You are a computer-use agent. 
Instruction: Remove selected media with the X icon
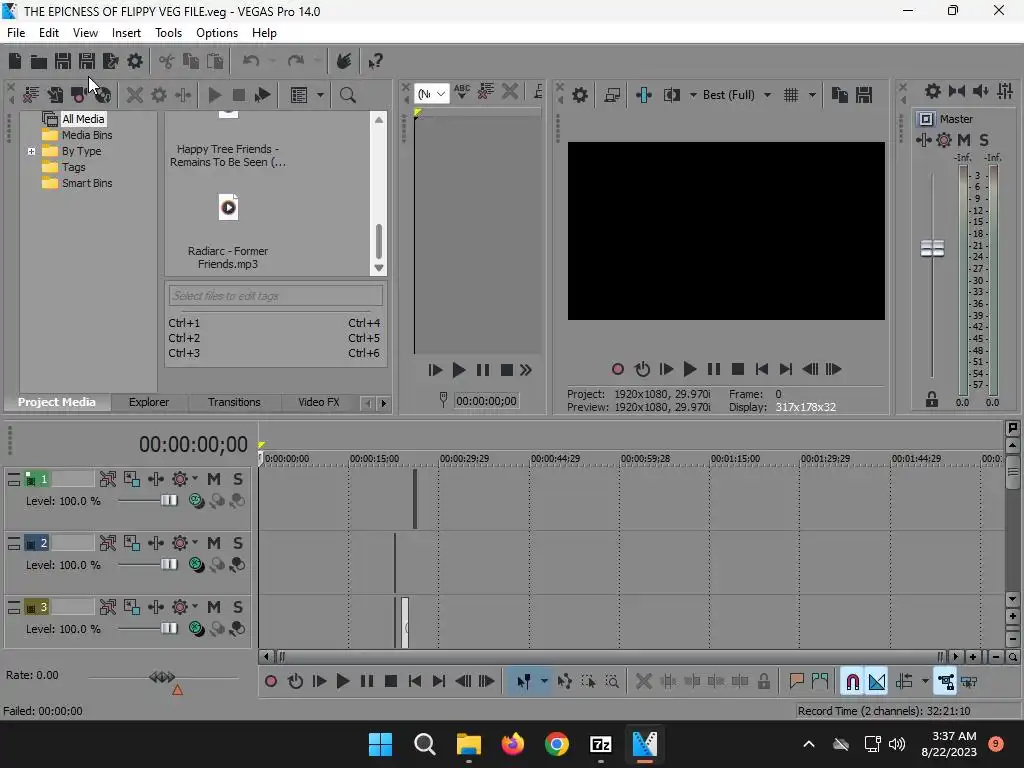pyautogui.click(x=135, y=95)
